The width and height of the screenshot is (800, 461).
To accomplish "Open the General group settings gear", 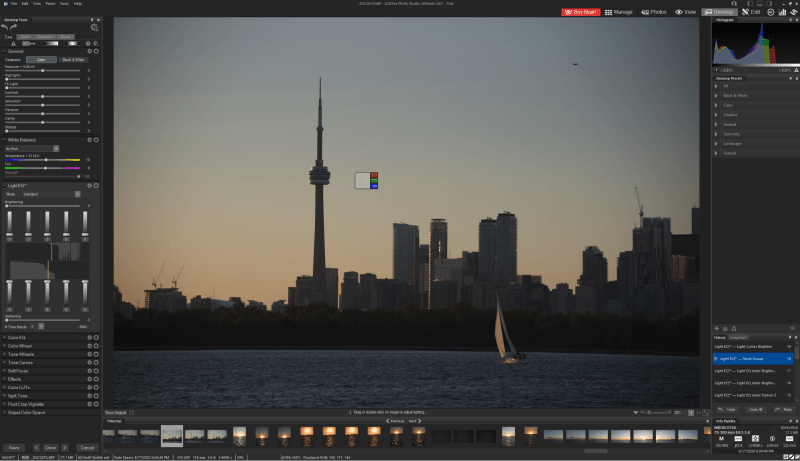I will coord(89,52).
